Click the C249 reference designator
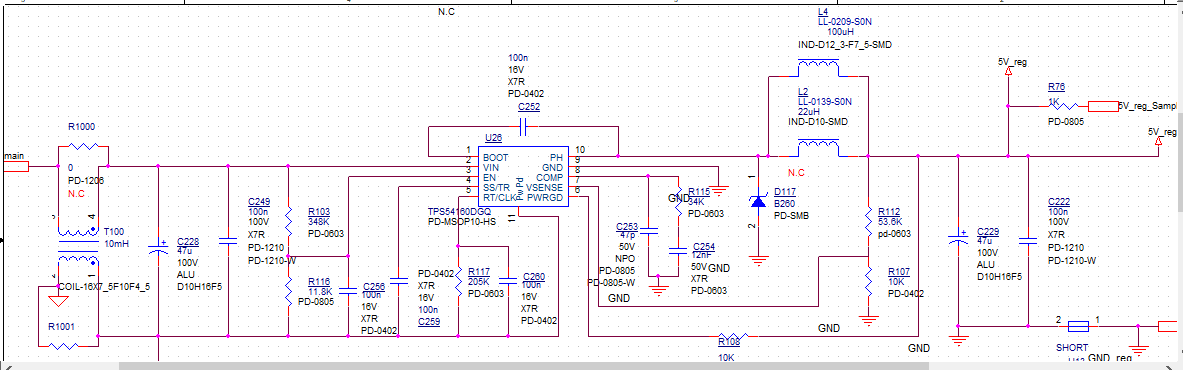This screenshot has width=1183, height=370. coord(260,202)
